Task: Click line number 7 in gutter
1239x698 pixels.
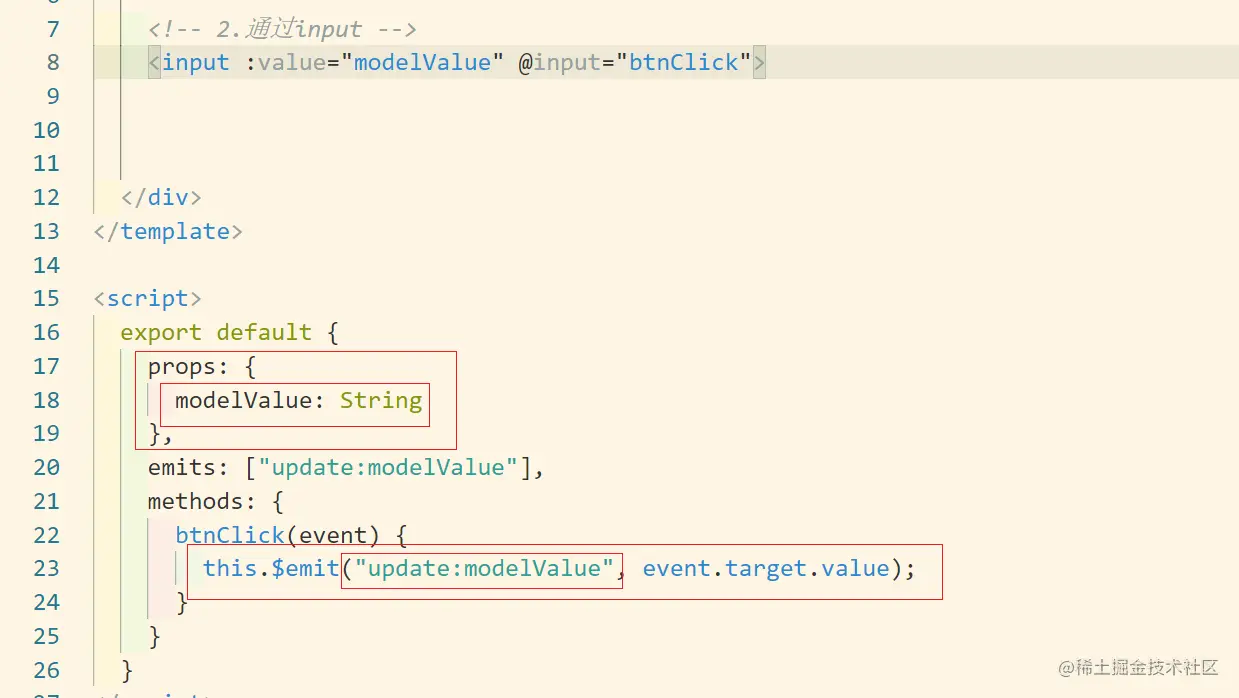Action: click(x=53, y=28)
